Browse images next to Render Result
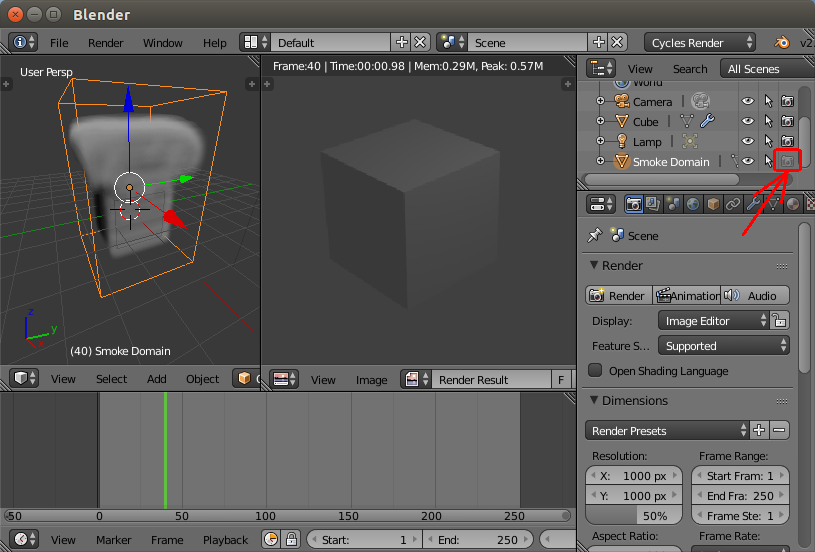 pyautogui.click(x=416, y=379)
